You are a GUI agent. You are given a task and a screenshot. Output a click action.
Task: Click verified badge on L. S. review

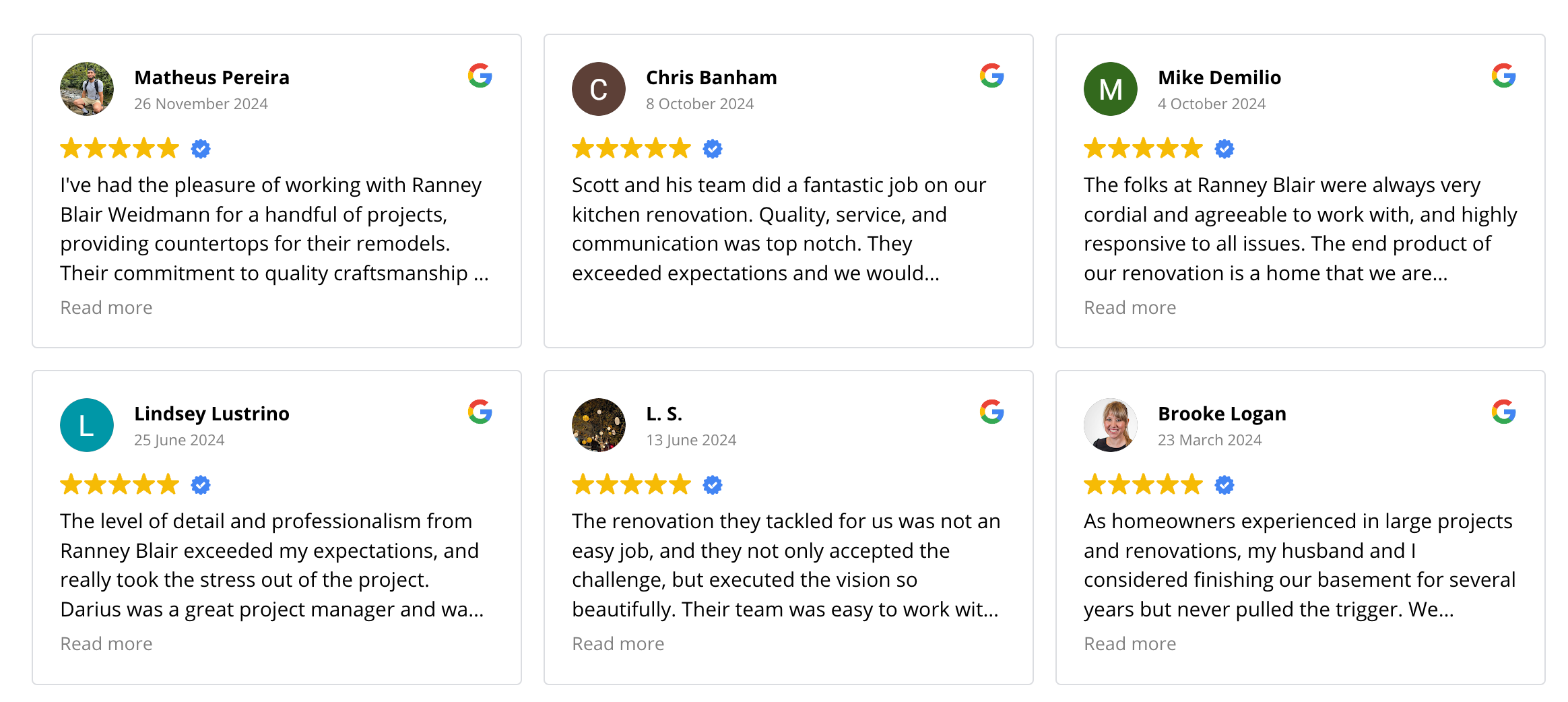pyautogui.click(x=713, y=485)
